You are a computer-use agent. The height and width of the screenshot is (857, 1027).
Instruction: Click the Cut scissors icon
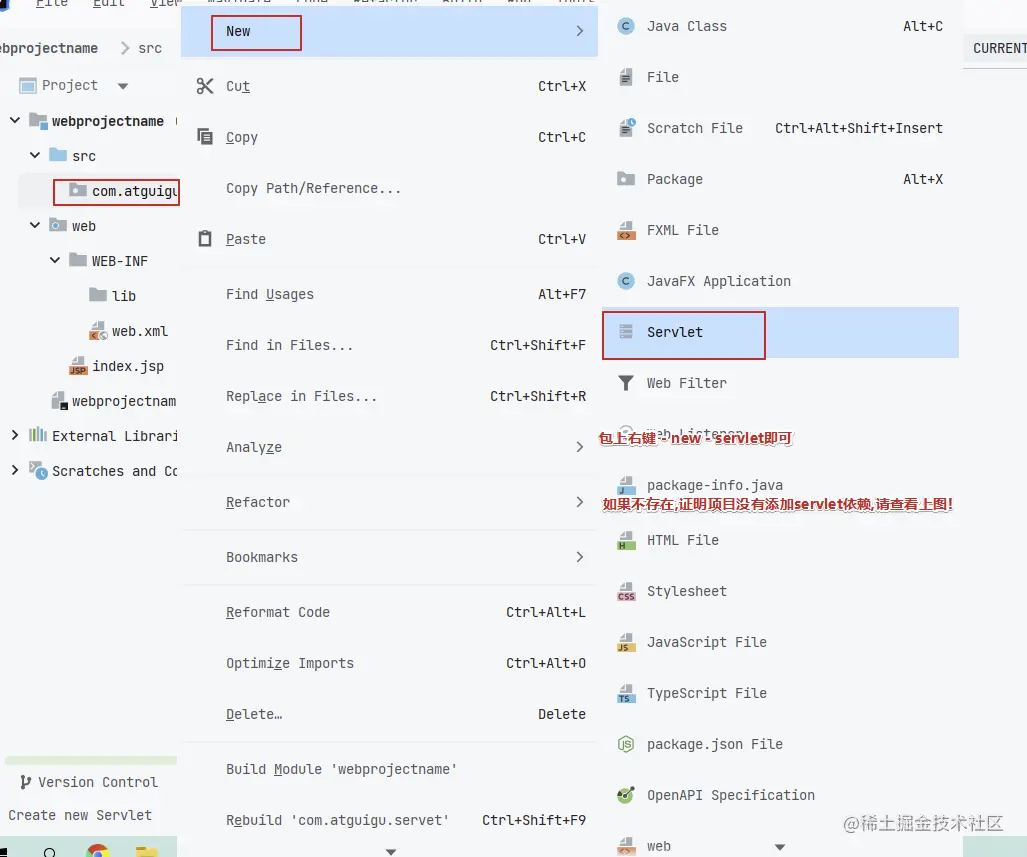tap(205, 86)
